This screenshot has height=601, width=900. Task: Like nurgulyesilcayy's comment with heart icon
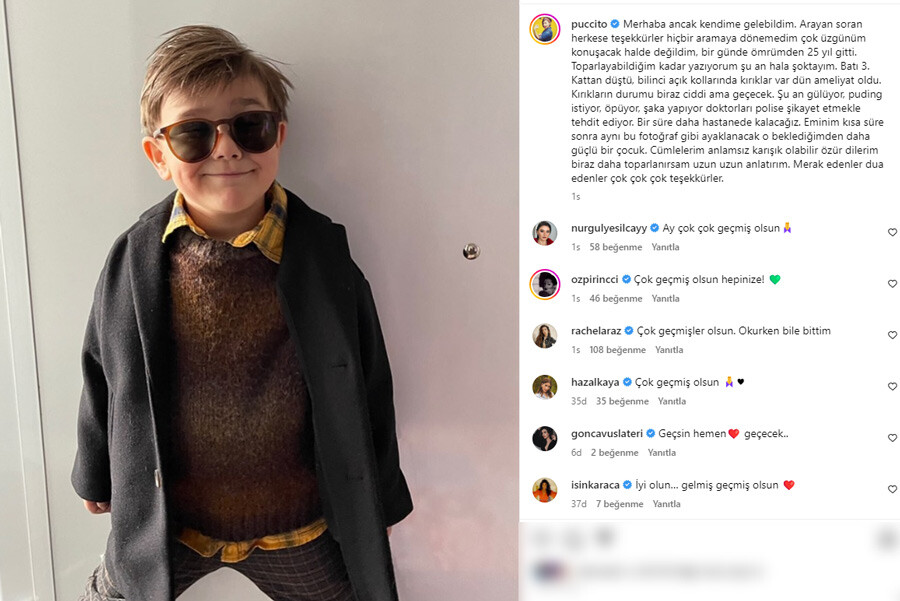892,232
